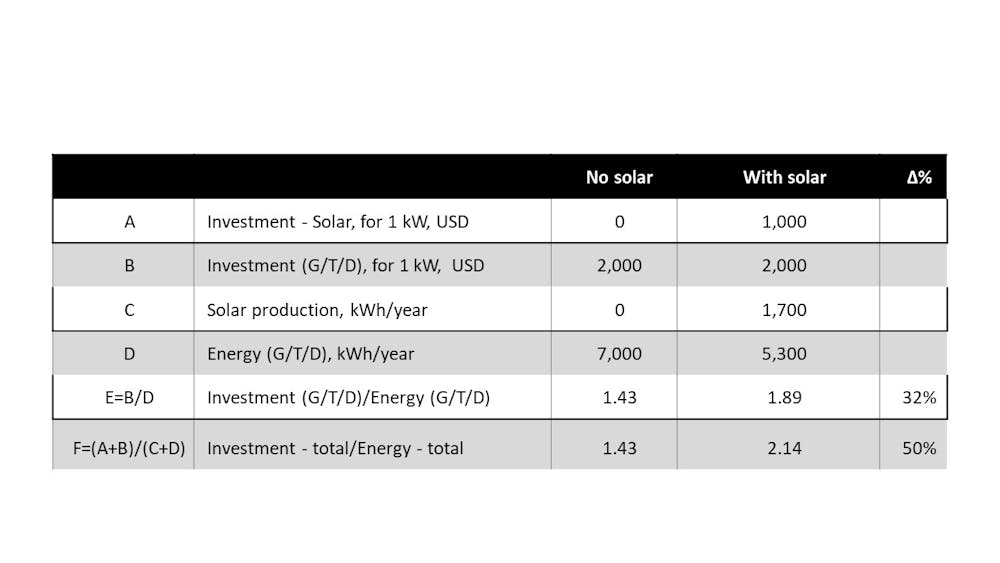Select row label C cell
Image resolution: width=1000 pixels, height=563 pixels.
[129, 310]
